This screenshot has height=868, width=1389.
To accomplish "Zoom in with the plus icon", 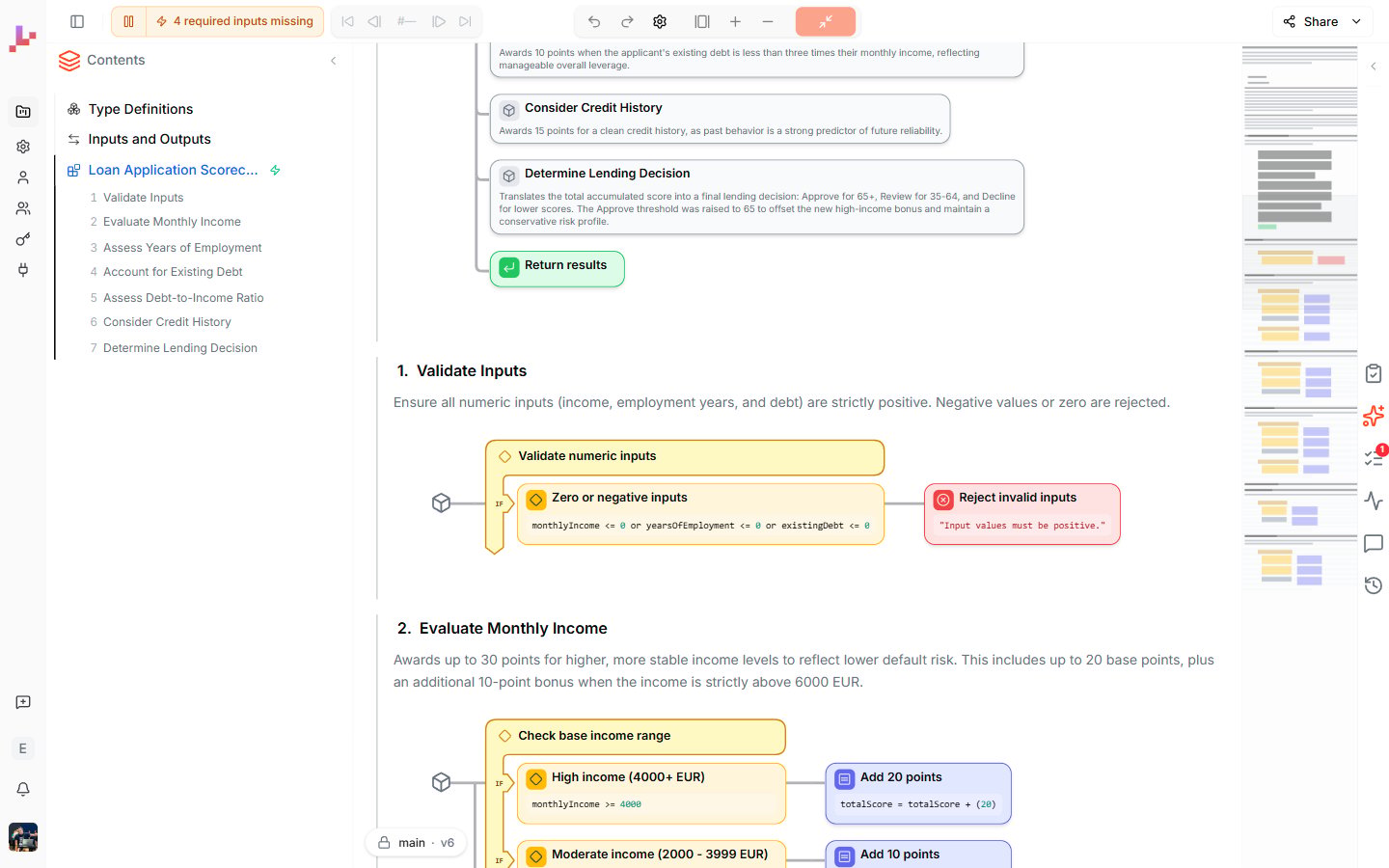I will 735,21.
